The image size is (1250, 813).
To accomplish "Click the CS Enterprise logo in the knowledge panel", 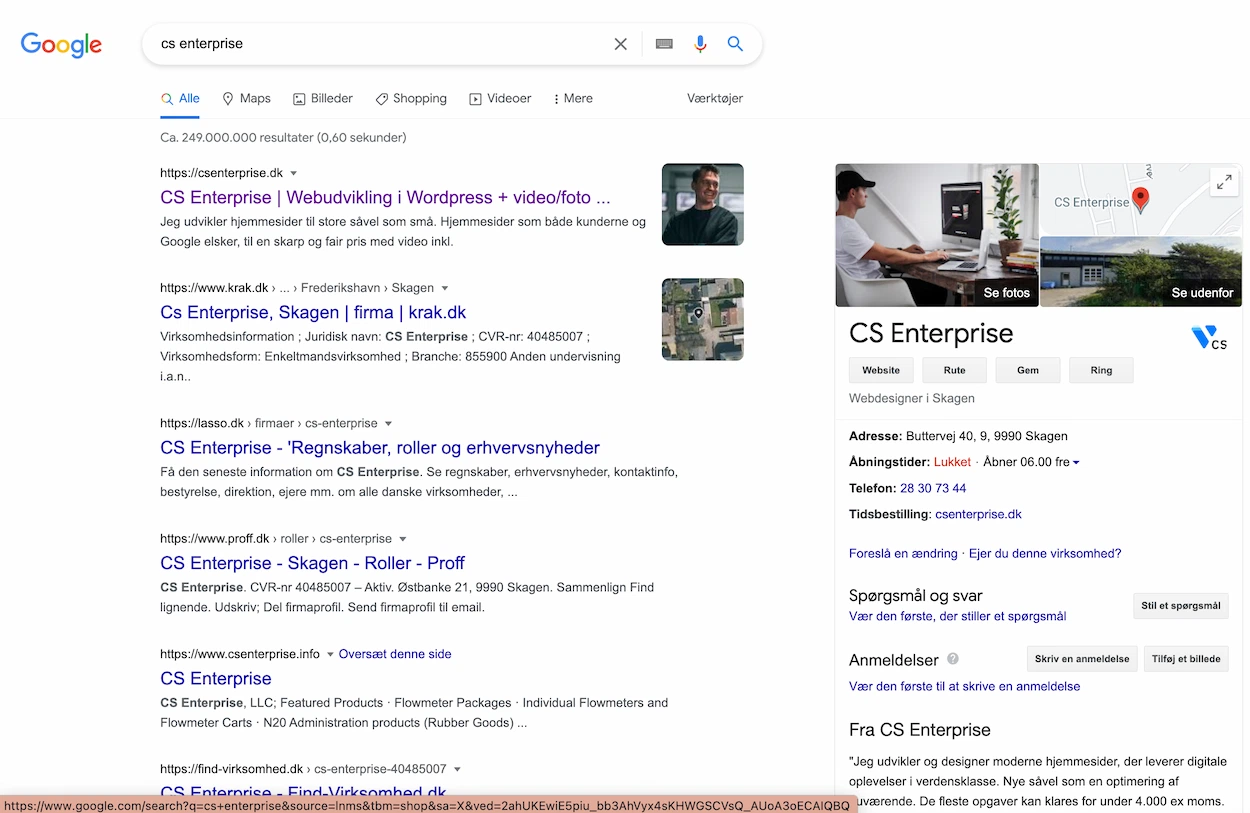I will (x=1210, y=338).
